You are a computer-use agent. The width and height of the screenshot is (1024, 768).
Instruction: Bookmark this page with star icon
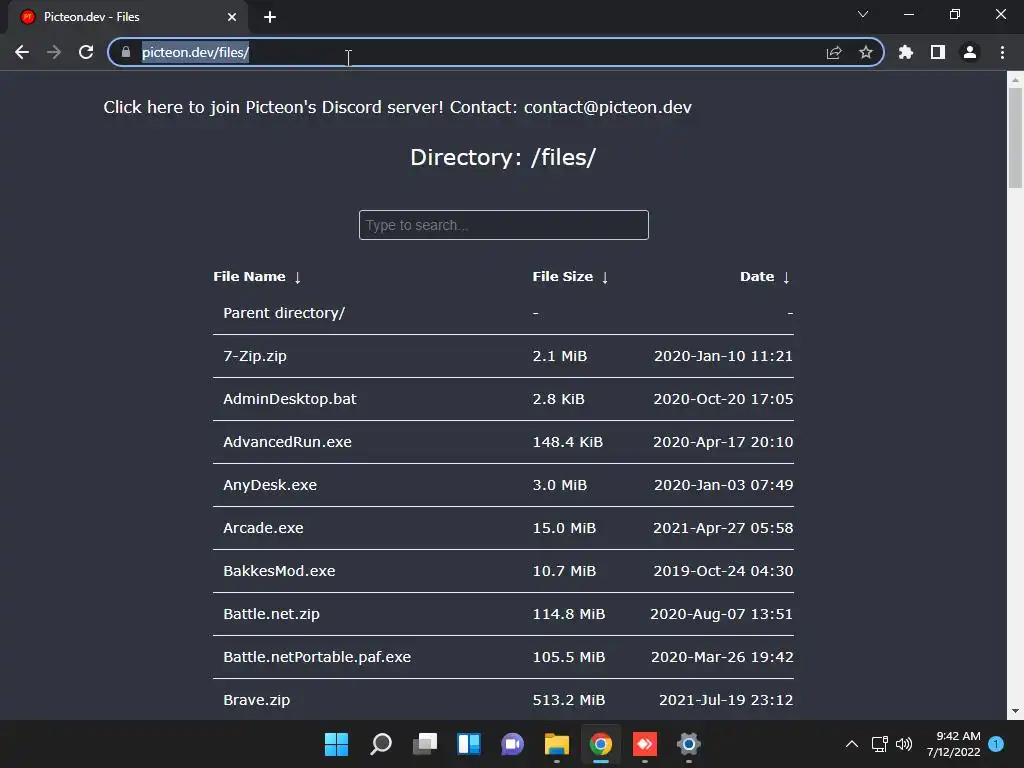coord(866,52)
